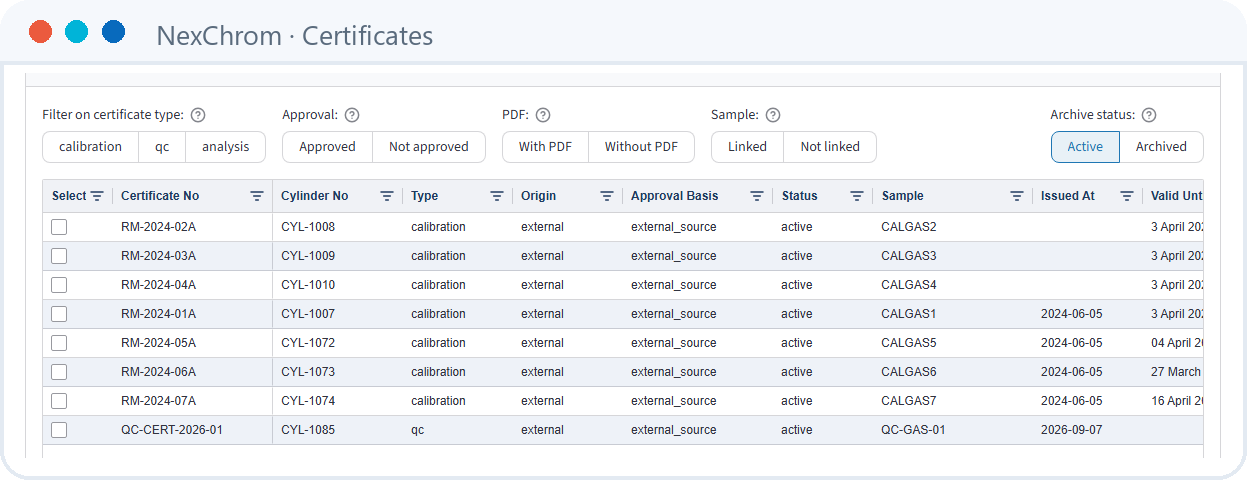Click the red window control dot
Image resolution: width=1247 pixels, height=480 pixels.
40,32
